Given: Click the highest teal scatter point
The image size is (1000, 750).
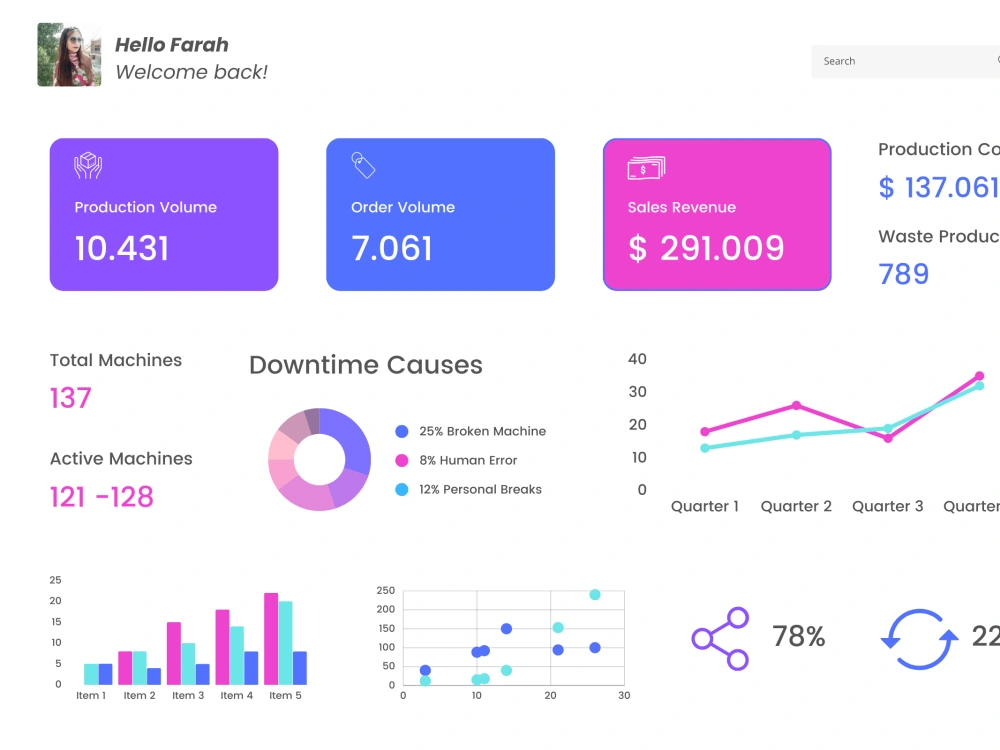Looking at the screenshot, I should [x=595, y=594].
